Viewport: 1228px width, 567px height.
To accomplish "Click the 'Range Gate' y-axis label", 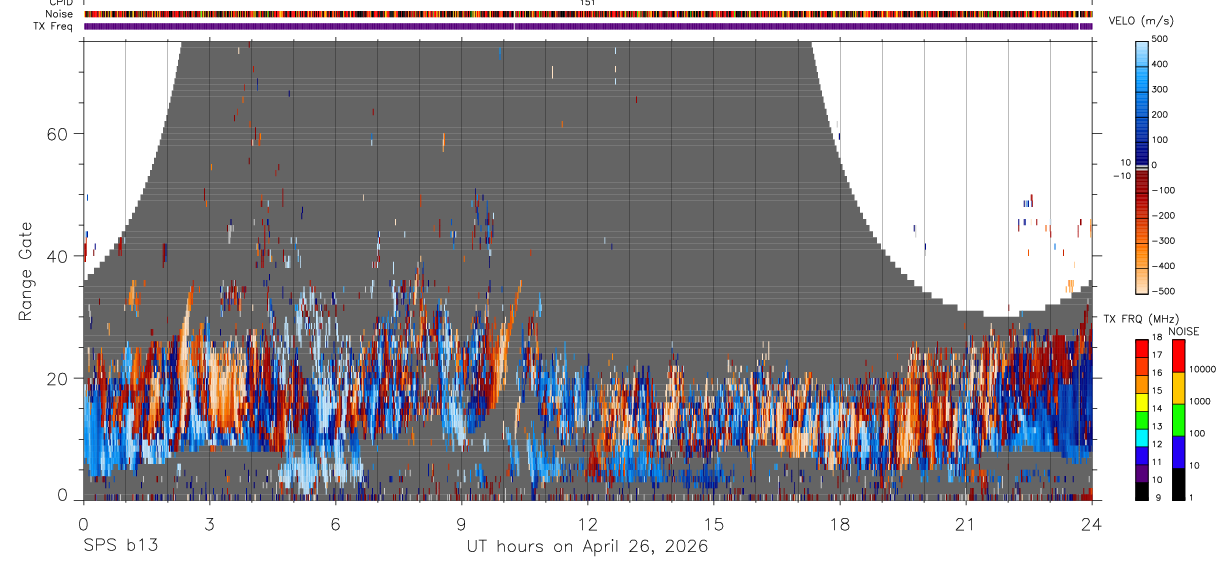I will (24, 272).
